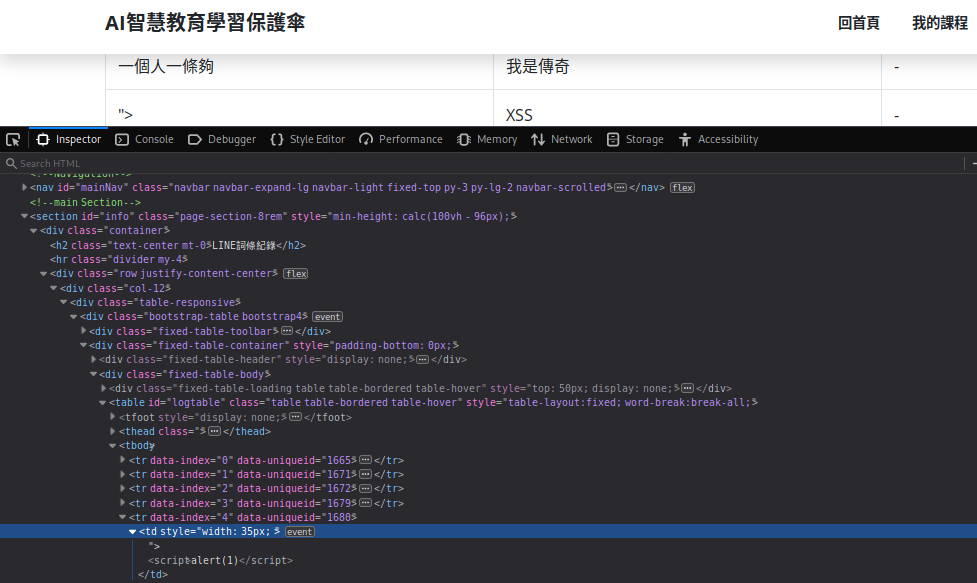This screenshot has width=977, height=583.
Task: Expand the fixed-table-header div node
Action: 93,359
